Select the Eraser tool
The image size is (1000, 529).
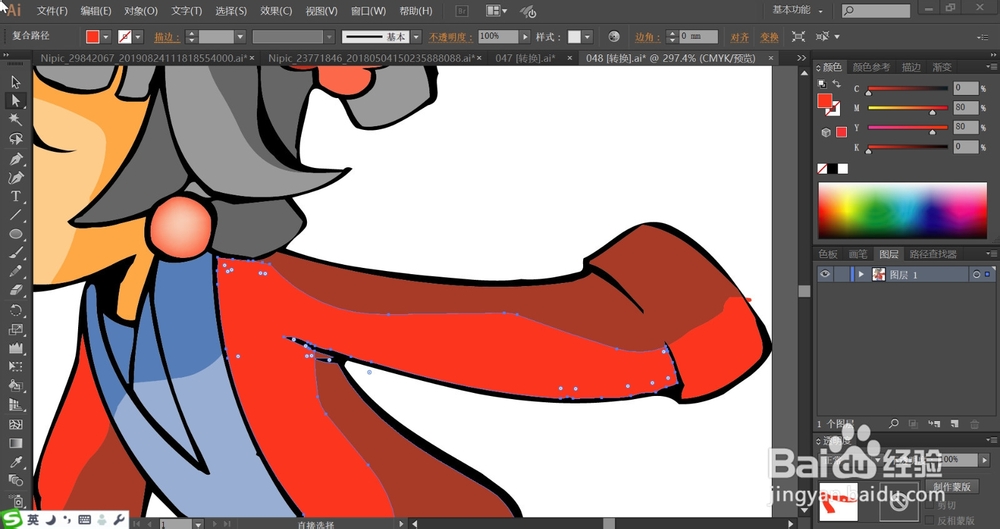pos(16,291)
